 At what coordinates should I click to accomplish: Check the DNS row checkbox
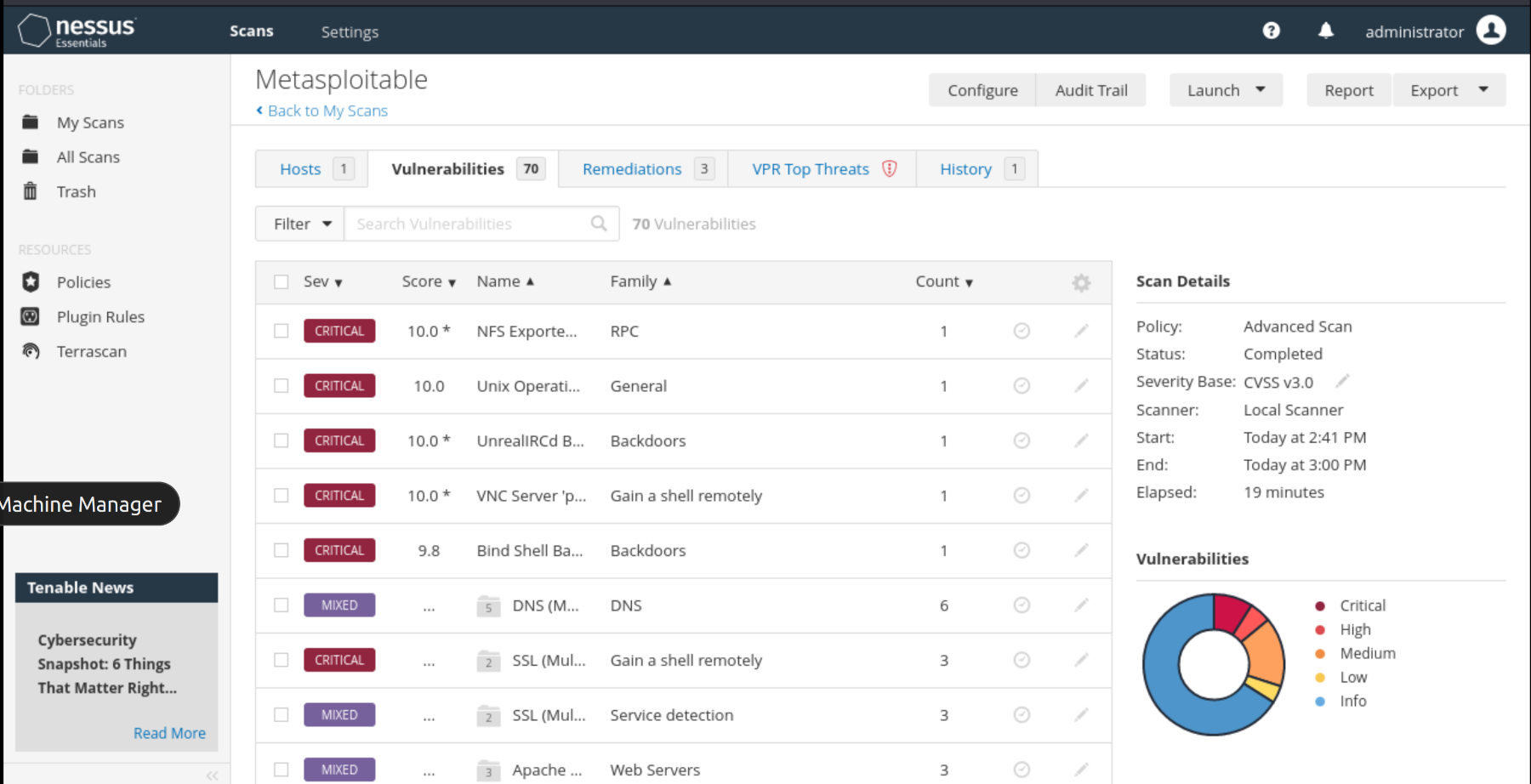click(282, 605)
